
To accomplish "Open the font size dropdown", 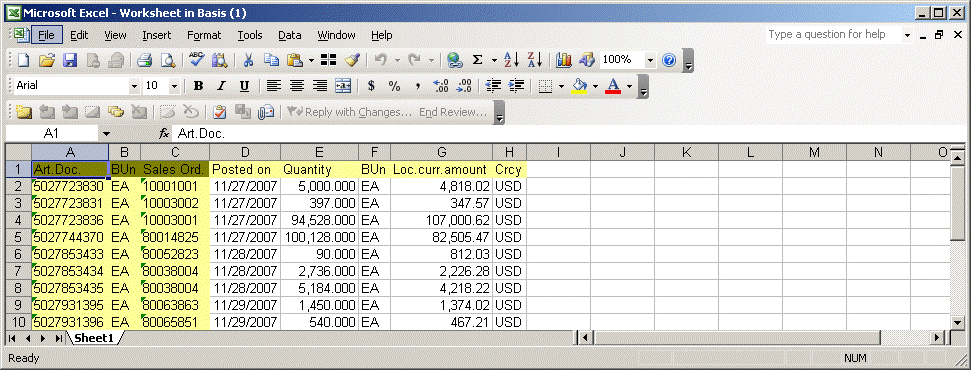I will pyautogui.click(x=174, y=86).
